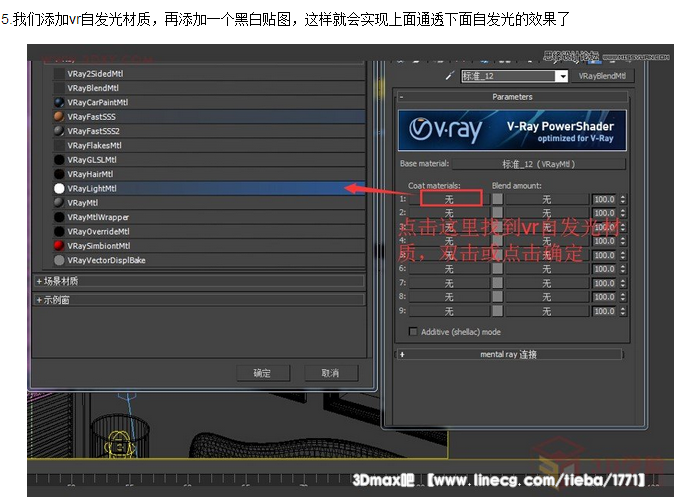Image resolution: width=674 pixels, height=497 pixels.
Task: Click the spinner arrows for blend row 1
Action: pos(622,199)
